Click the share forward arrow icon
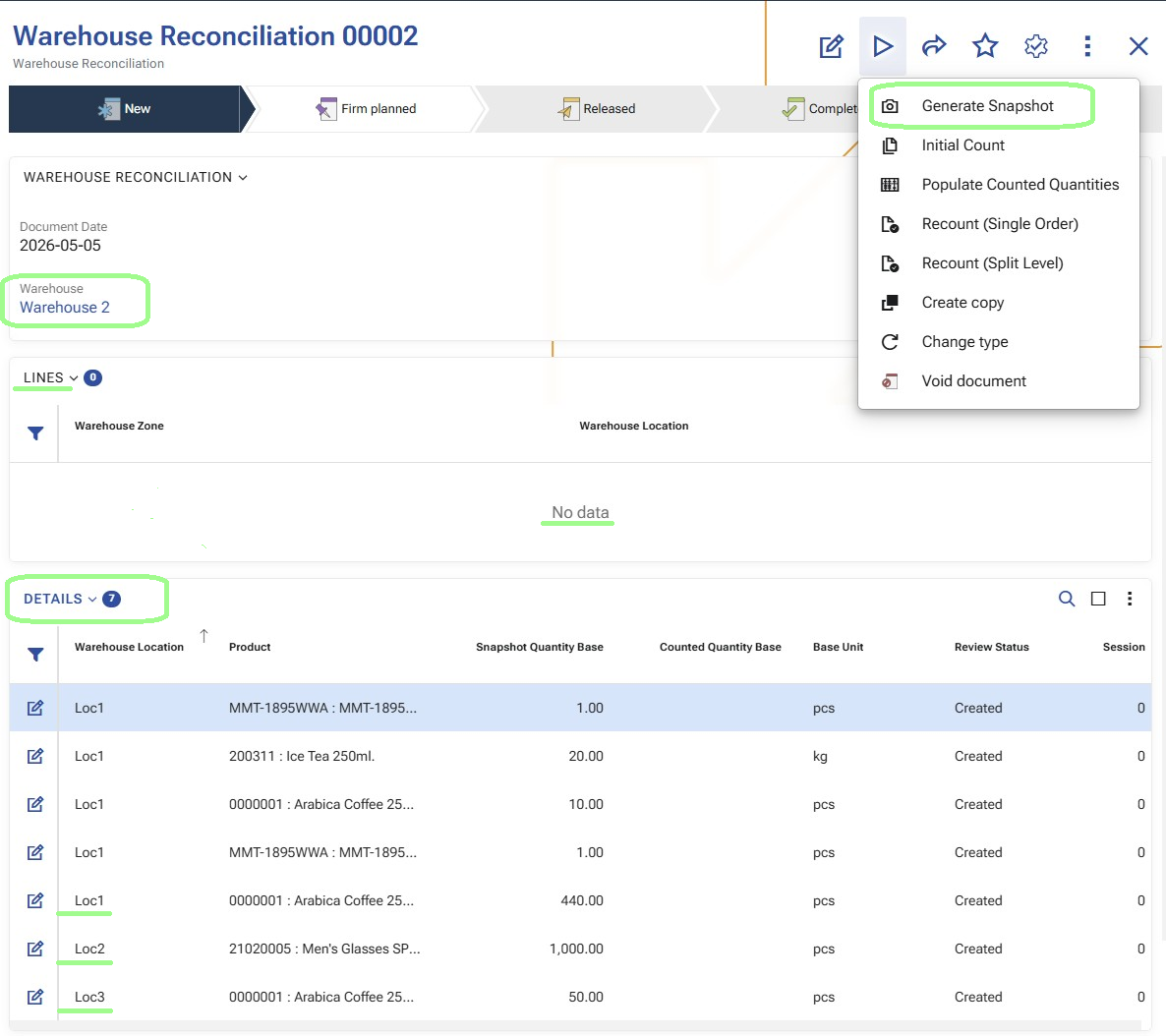Screen dimensions: 1166x1036 coord(934,46)
